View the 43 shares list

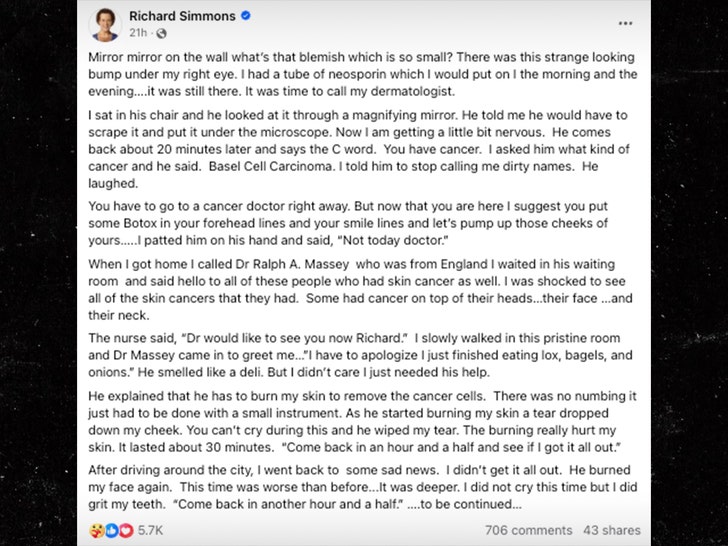(611, 530)
